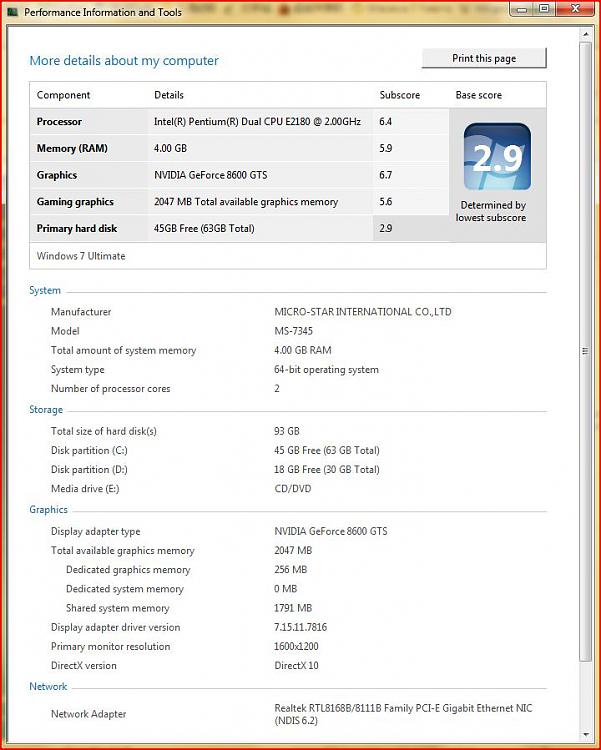Click the 1600x1200 resolution value
Screen dimensions: 601x750
[x=296, y=646]
